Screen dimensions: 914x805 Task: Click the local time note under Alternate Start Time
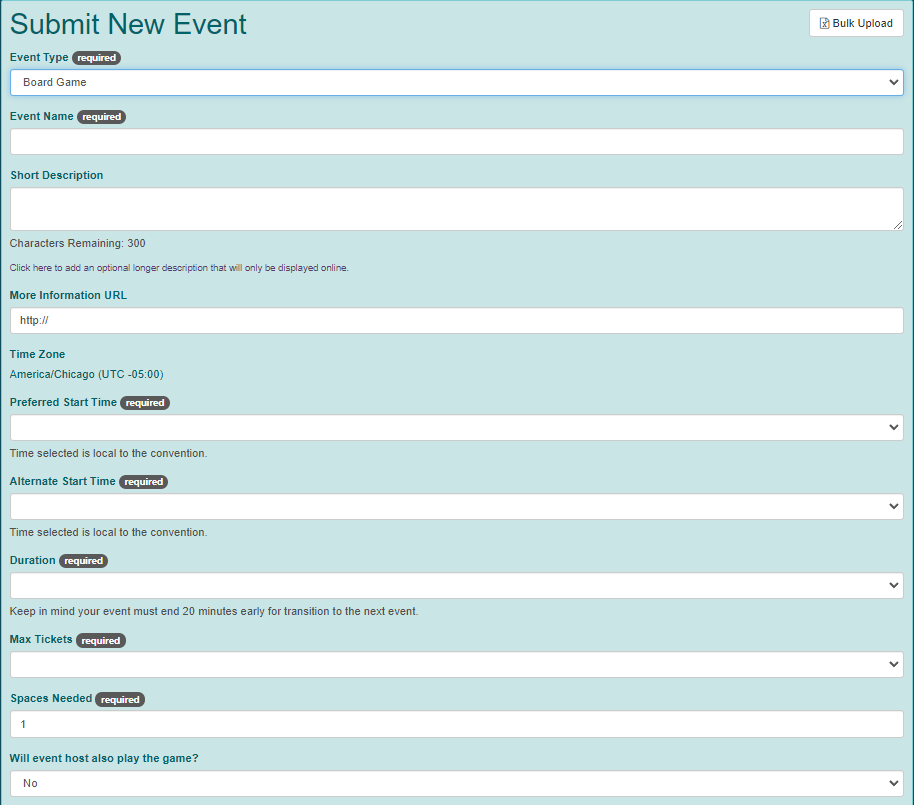[x=108, y=532]
